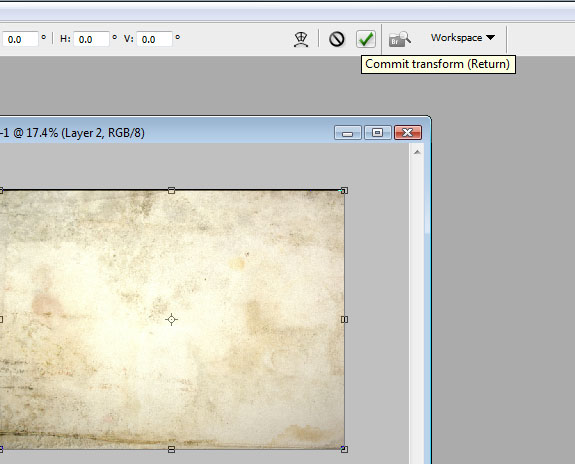Close the Layer 2 document window
575x464 pixels.
(x=408, y=132)
